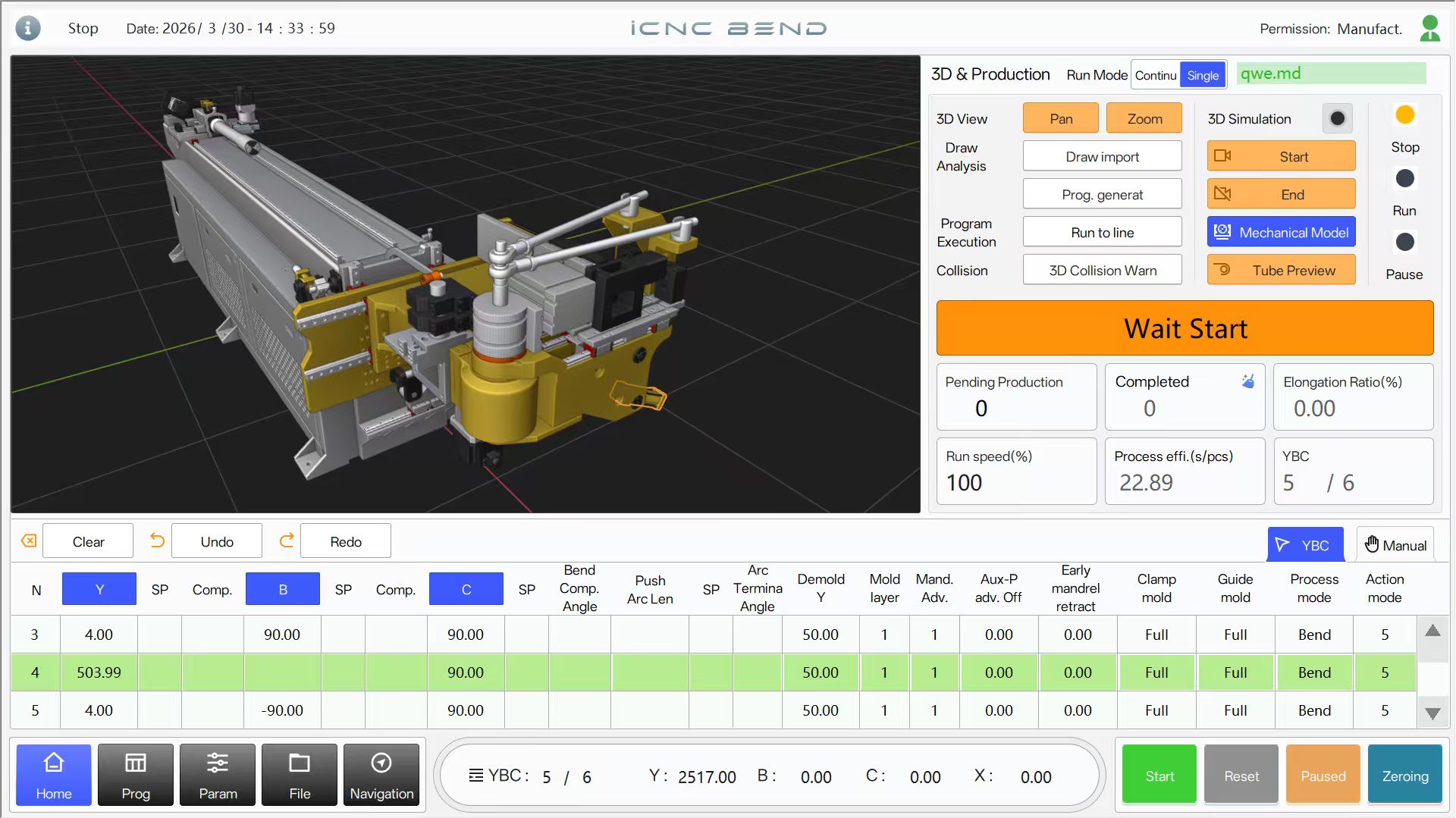Click the yellow Stop status light
This screenshot has height=818, width=1456.
pos(1404,114)
